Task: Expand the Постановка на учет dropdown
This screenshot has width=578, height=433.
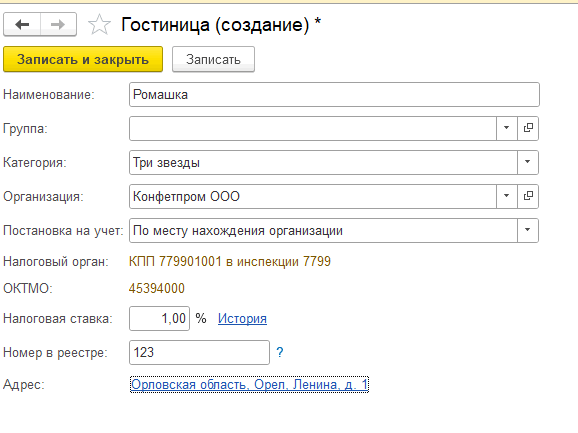Action: click(527, 230)
